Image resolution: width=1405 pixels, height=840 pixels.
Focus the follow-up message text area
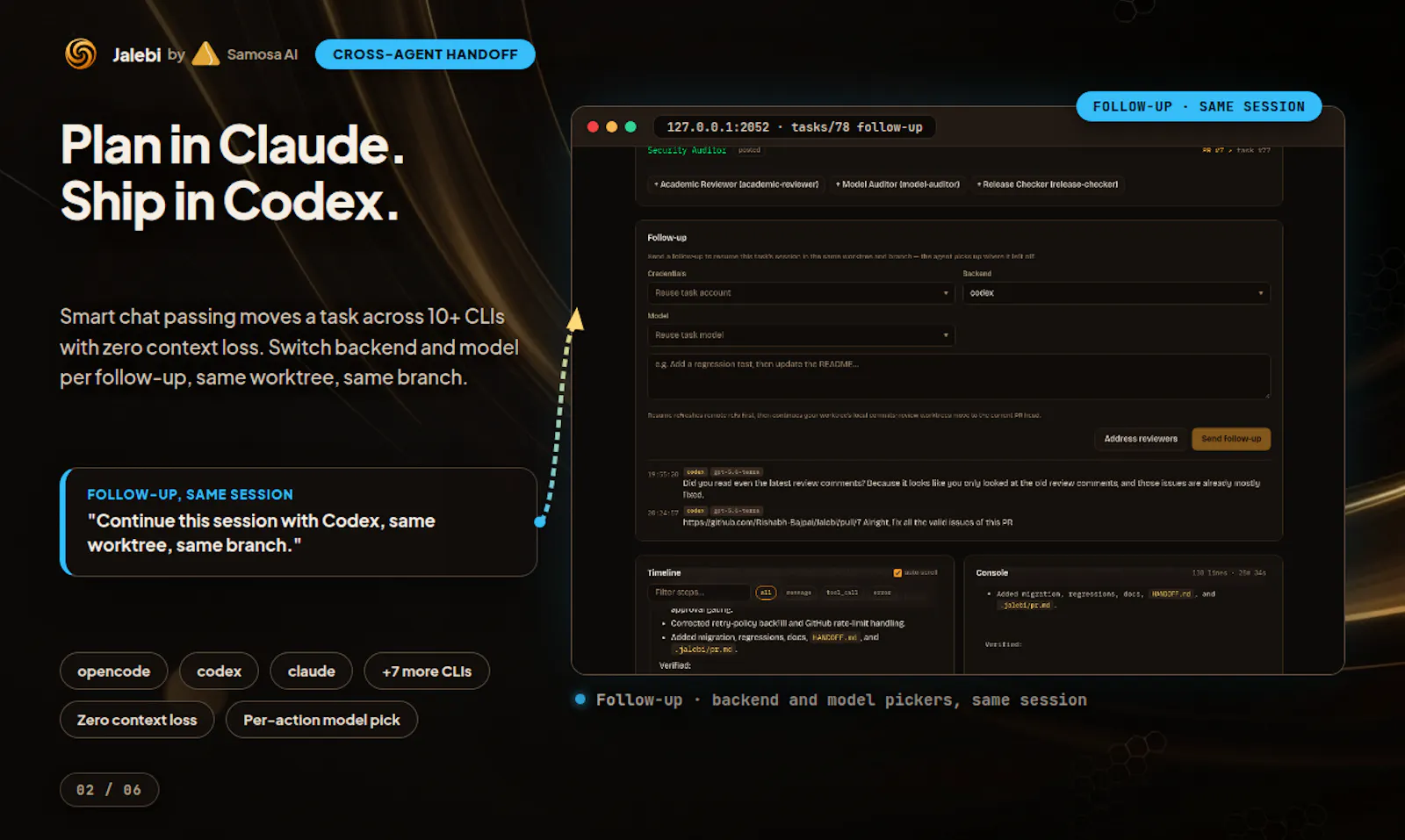coord(959,377)
